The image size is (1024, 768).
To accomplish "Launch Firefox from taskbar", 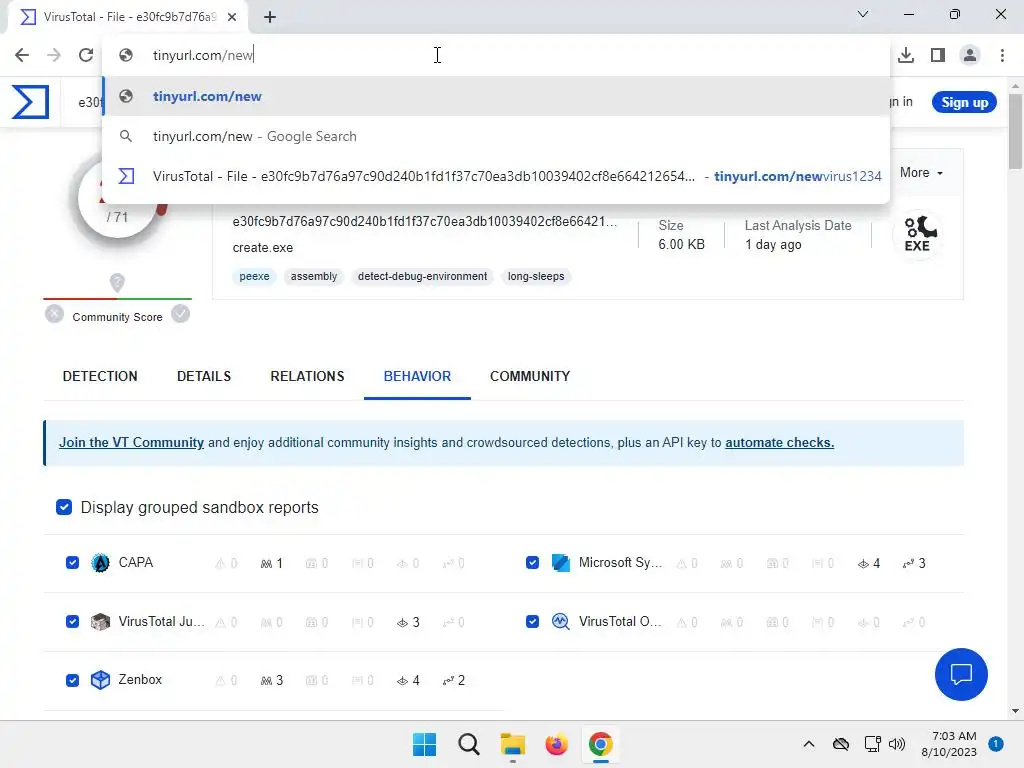I will pyautogui.click(x=556, y=744).
